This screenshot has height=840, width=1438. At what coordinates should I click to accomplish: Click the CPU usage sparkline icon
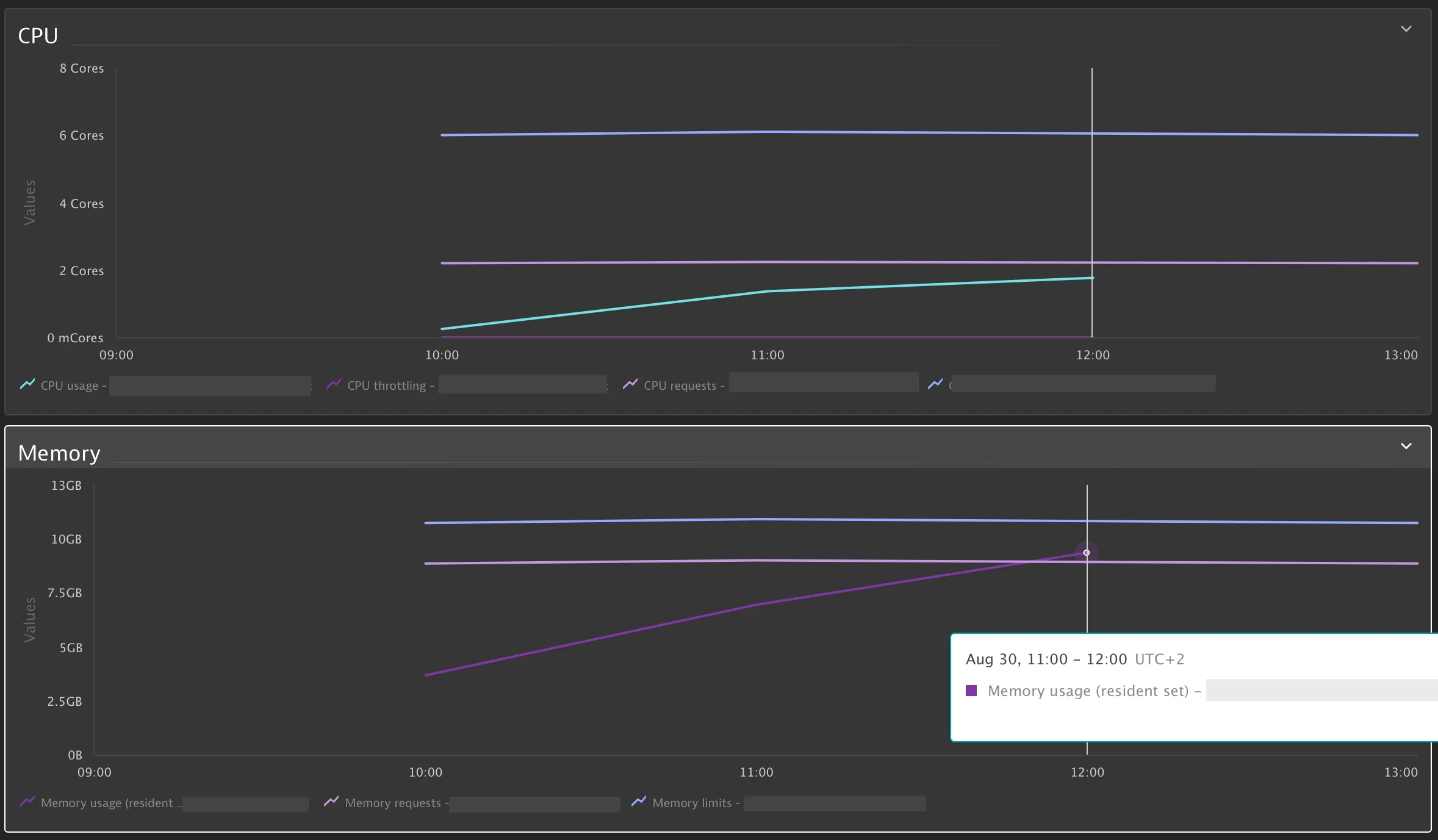(x=27, y=385)
